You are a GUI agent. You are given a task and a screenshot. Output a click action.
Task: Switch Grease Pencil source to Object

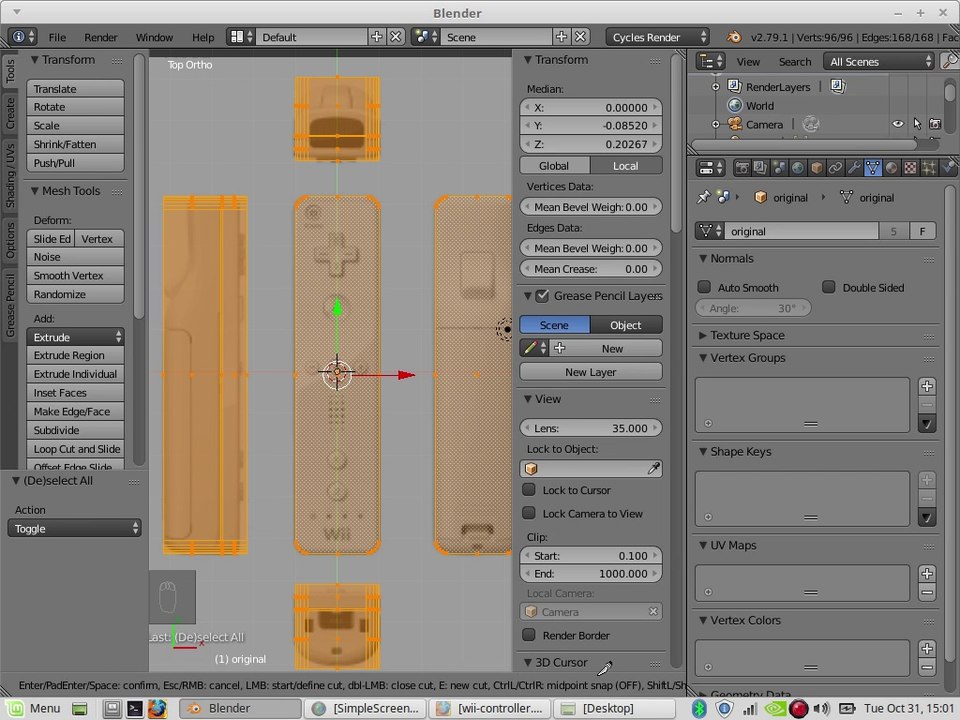click(626, 325)
